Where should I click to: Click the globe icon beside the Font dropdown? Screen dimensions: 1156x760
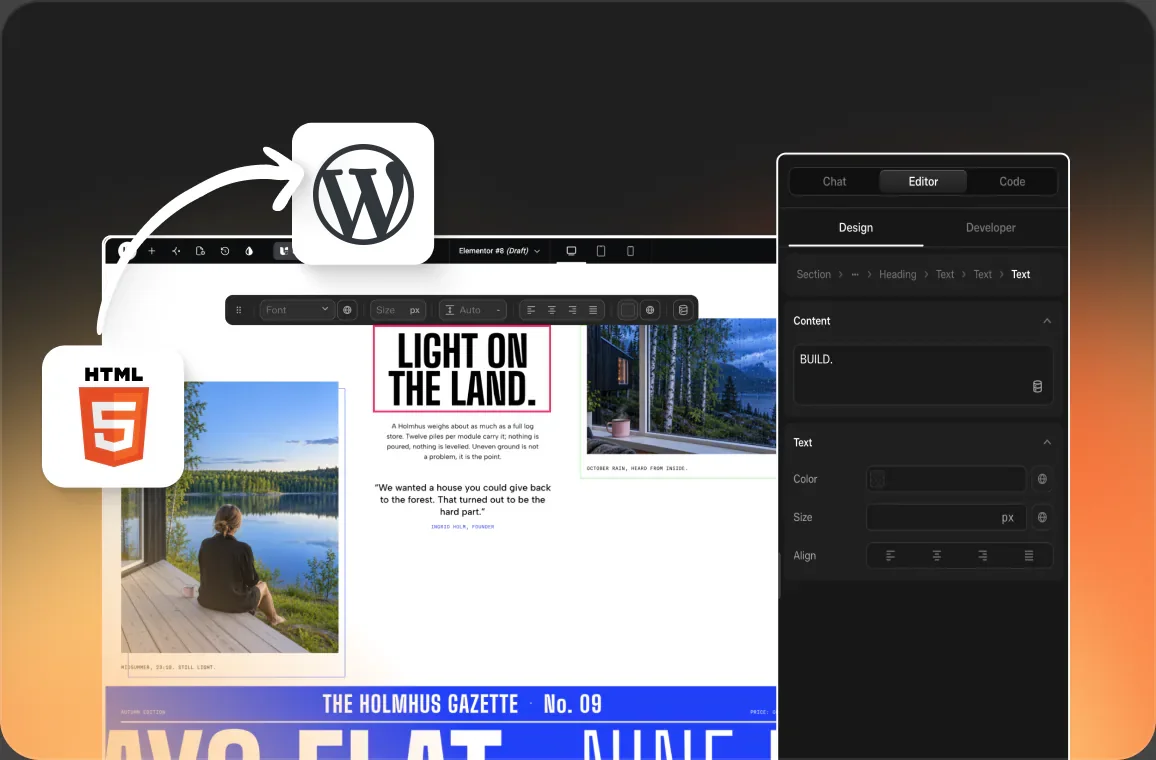click(x=347, y=310)
